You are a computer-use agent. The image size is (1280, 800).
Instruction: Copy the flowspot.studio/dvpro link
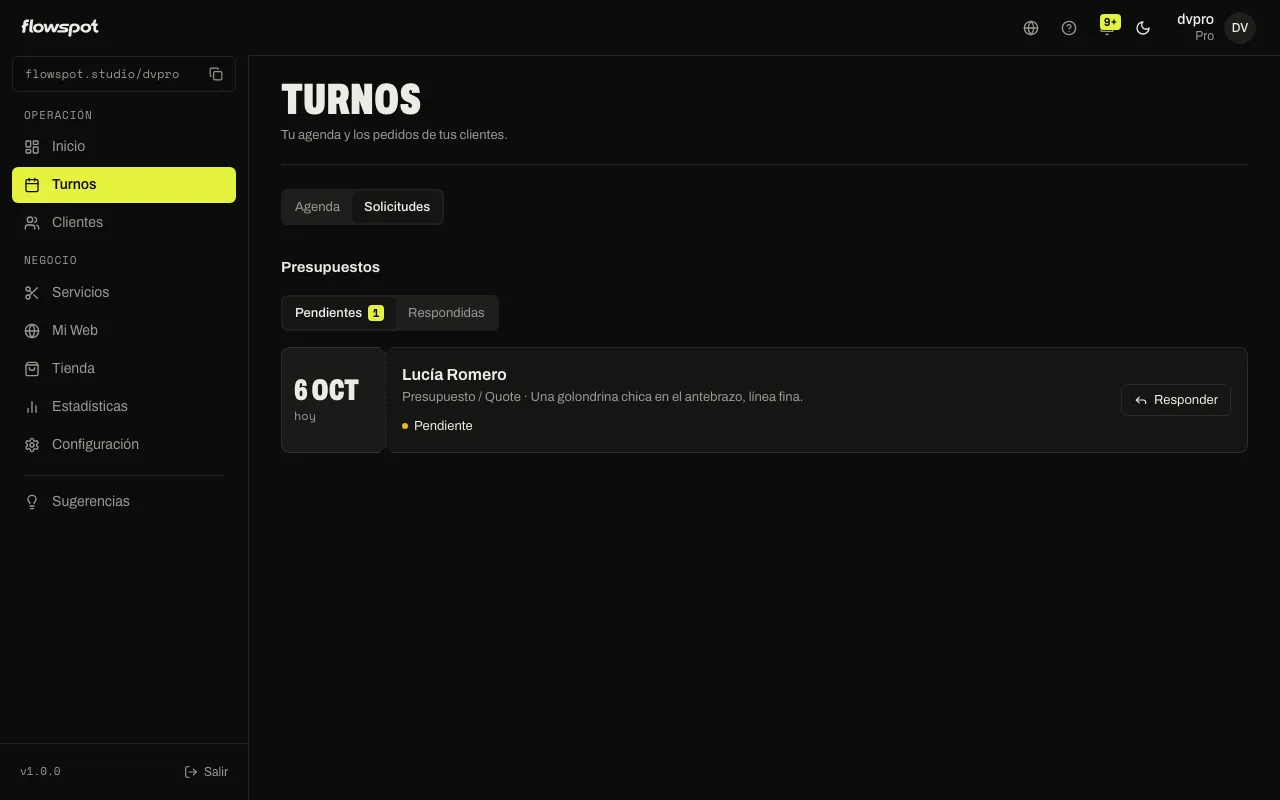[x=216, y=74]
